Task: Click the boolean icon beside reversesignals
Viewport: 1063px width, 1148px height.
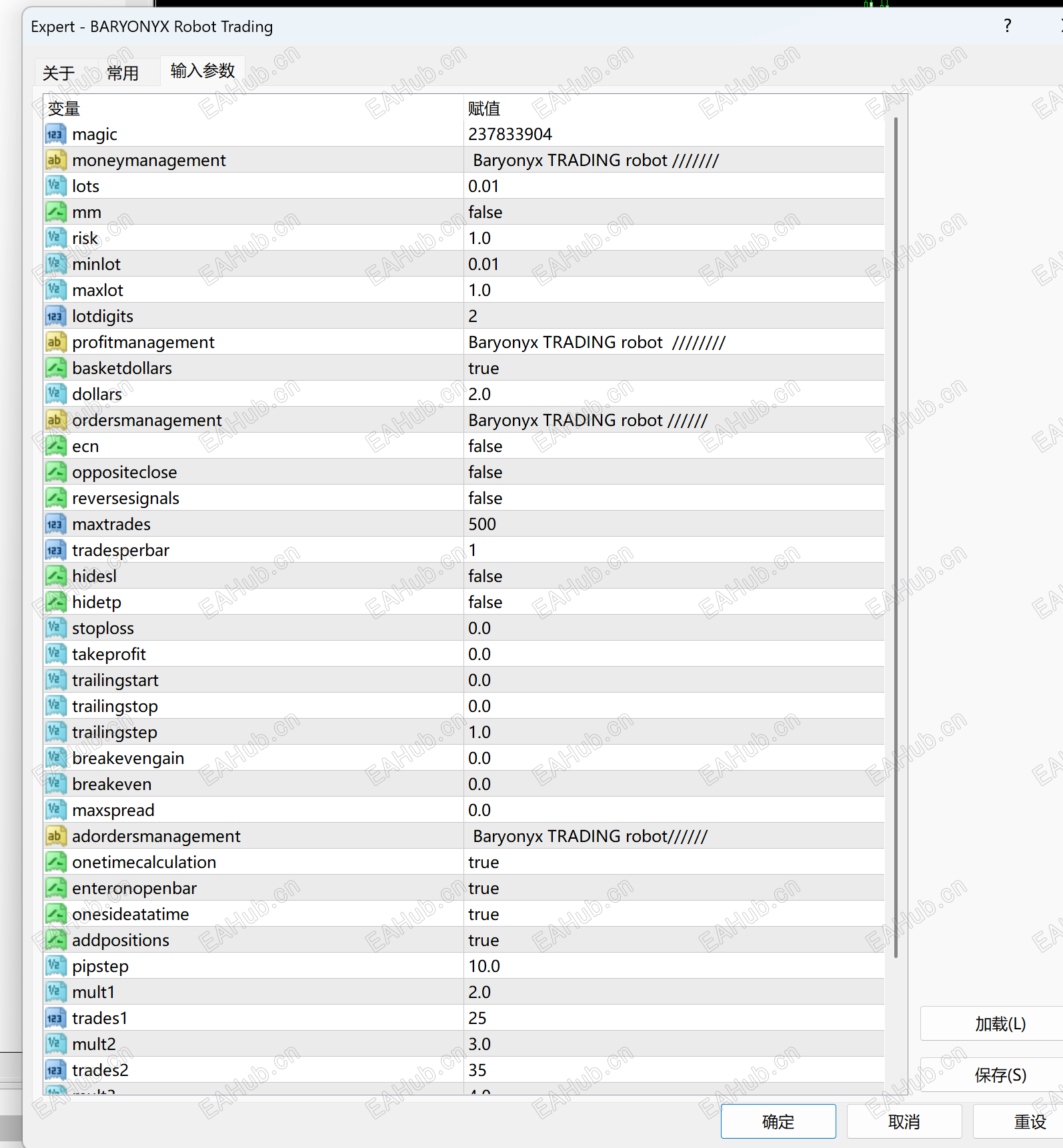Action: pos(55,498)
